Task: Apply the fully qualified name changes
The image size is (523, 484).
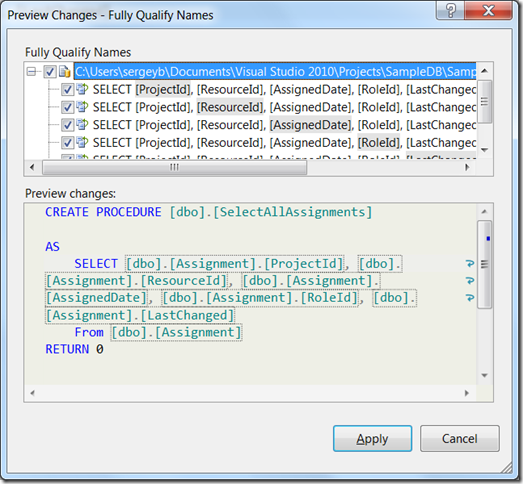Action: pos(372,439)
